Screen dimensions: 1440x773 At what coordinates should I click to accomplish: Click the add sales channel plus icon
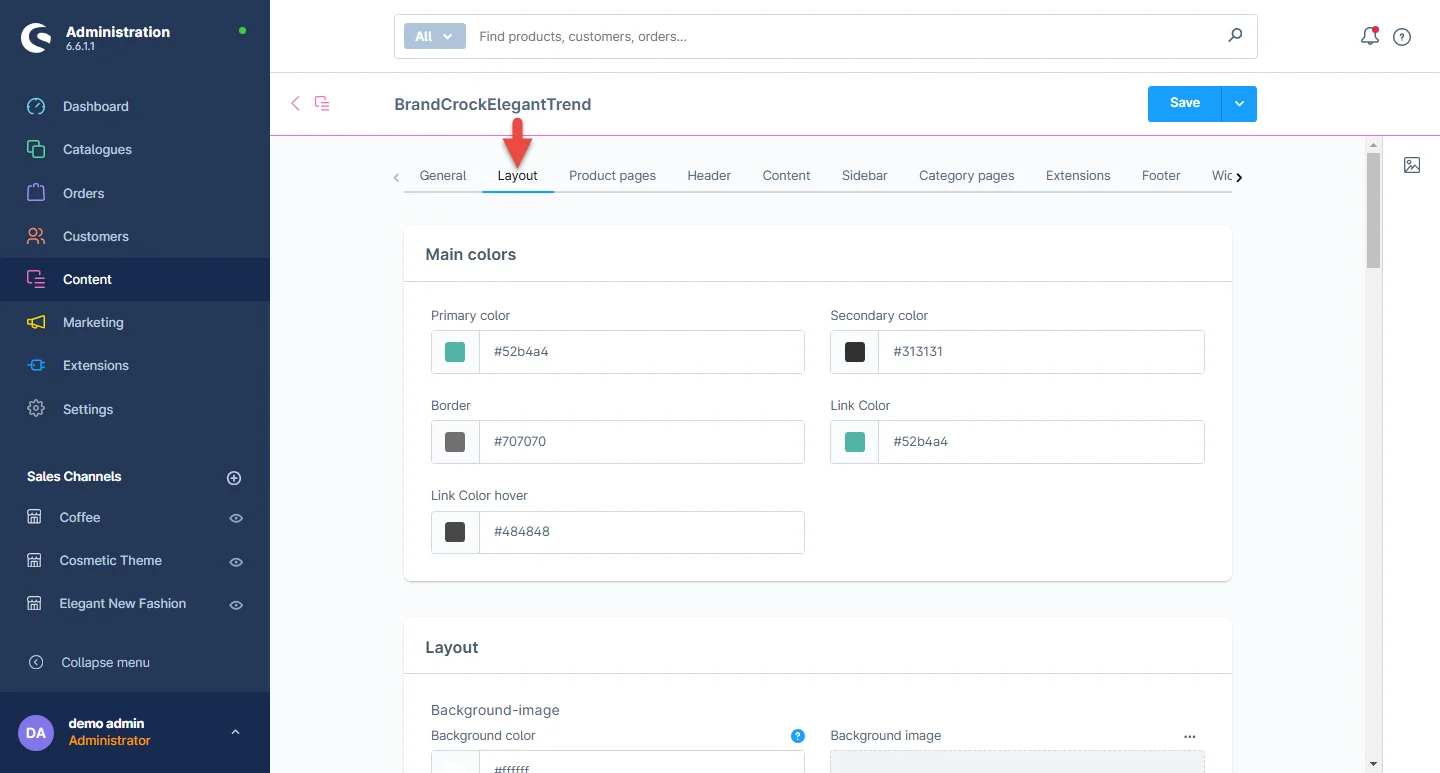pyautogui.click(x=234, y=478)
